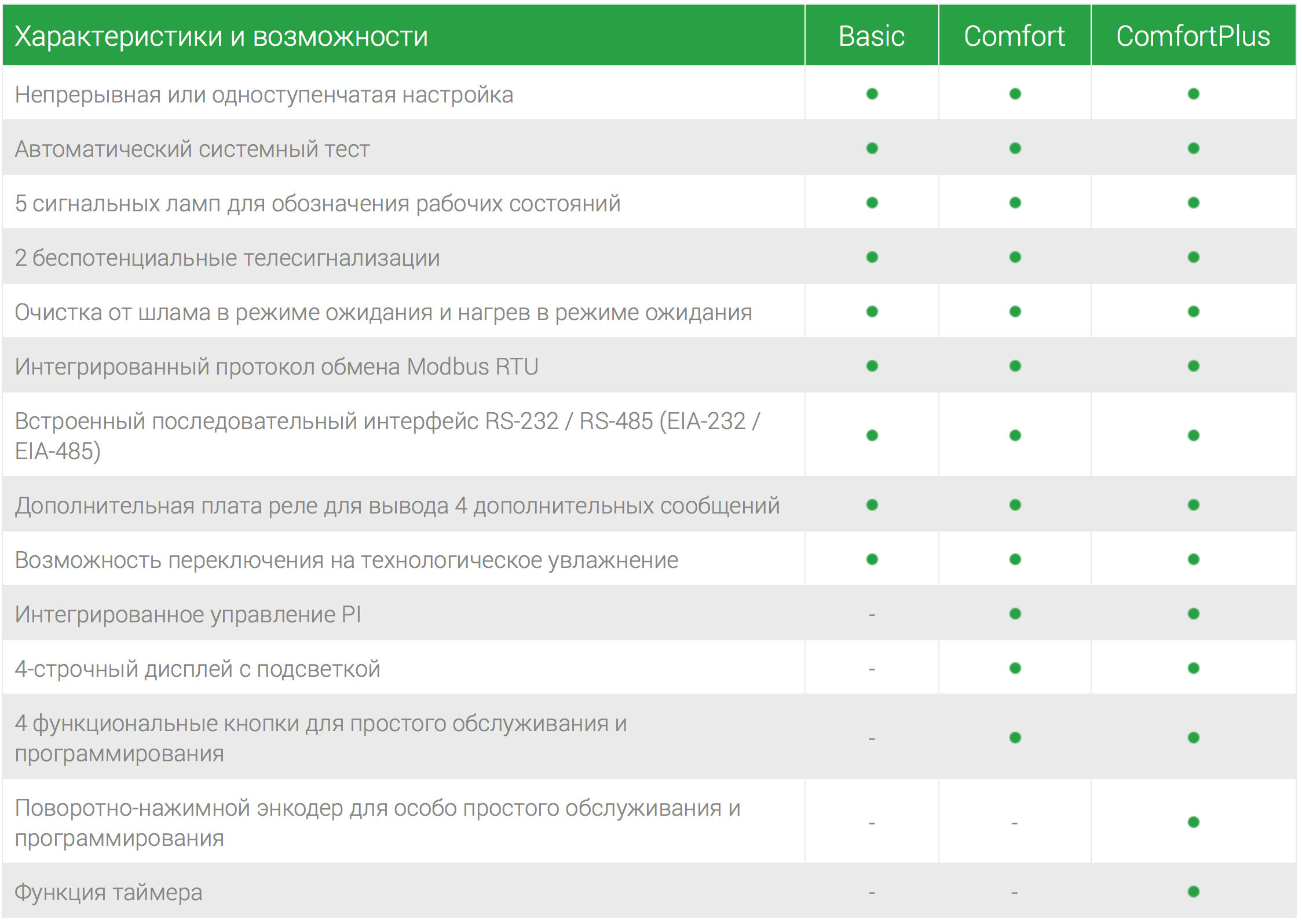Click 'Встроенный последовательный интерфейс RS-232' row text
The width and height of the screenshot is (1302, 924).
(387, 436)
